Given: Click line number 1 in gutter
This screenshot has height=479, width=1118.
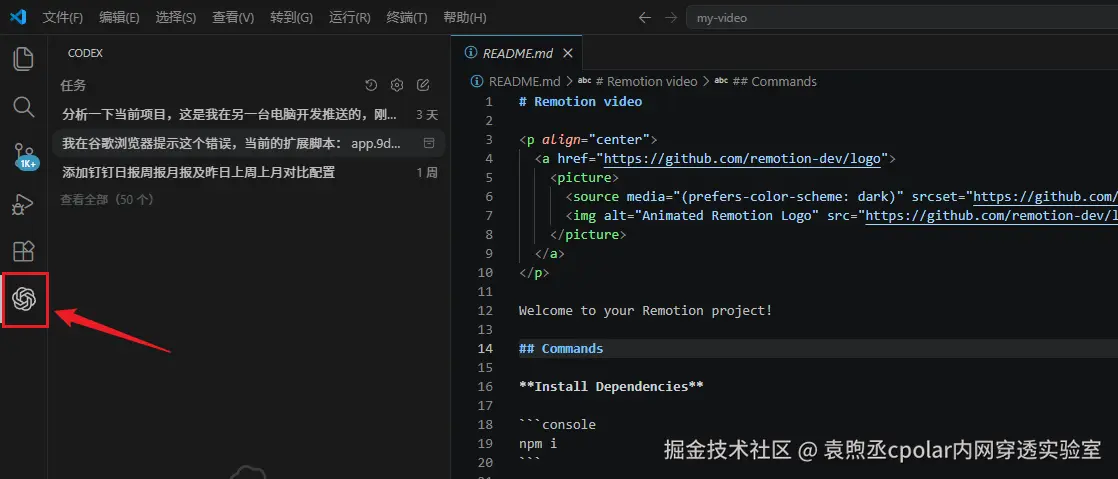Looking at the screenshot, I should point(488,101).
